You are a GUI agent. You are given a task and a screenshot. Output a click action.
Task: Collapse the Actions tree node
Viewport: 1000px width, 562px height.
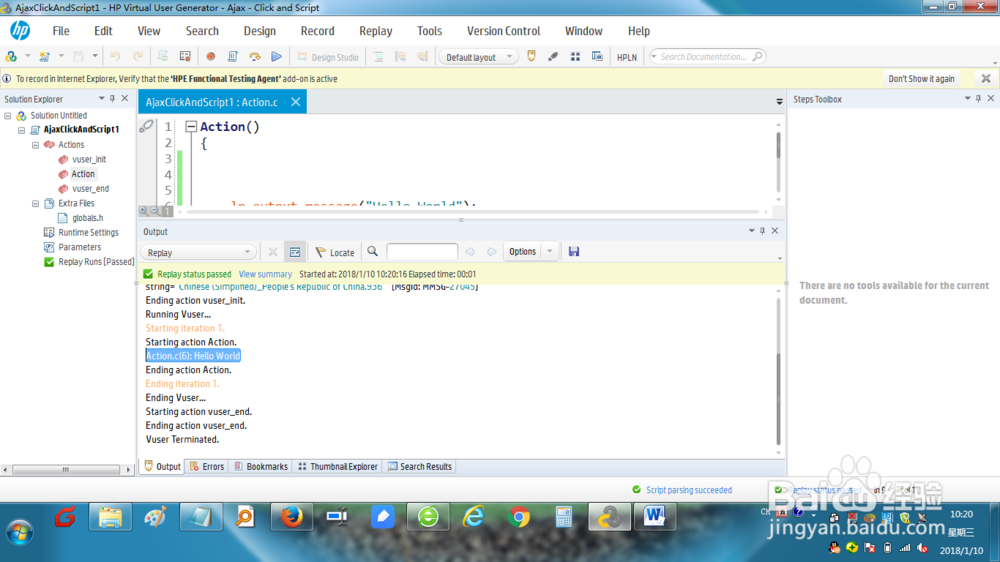click(36, 145)
